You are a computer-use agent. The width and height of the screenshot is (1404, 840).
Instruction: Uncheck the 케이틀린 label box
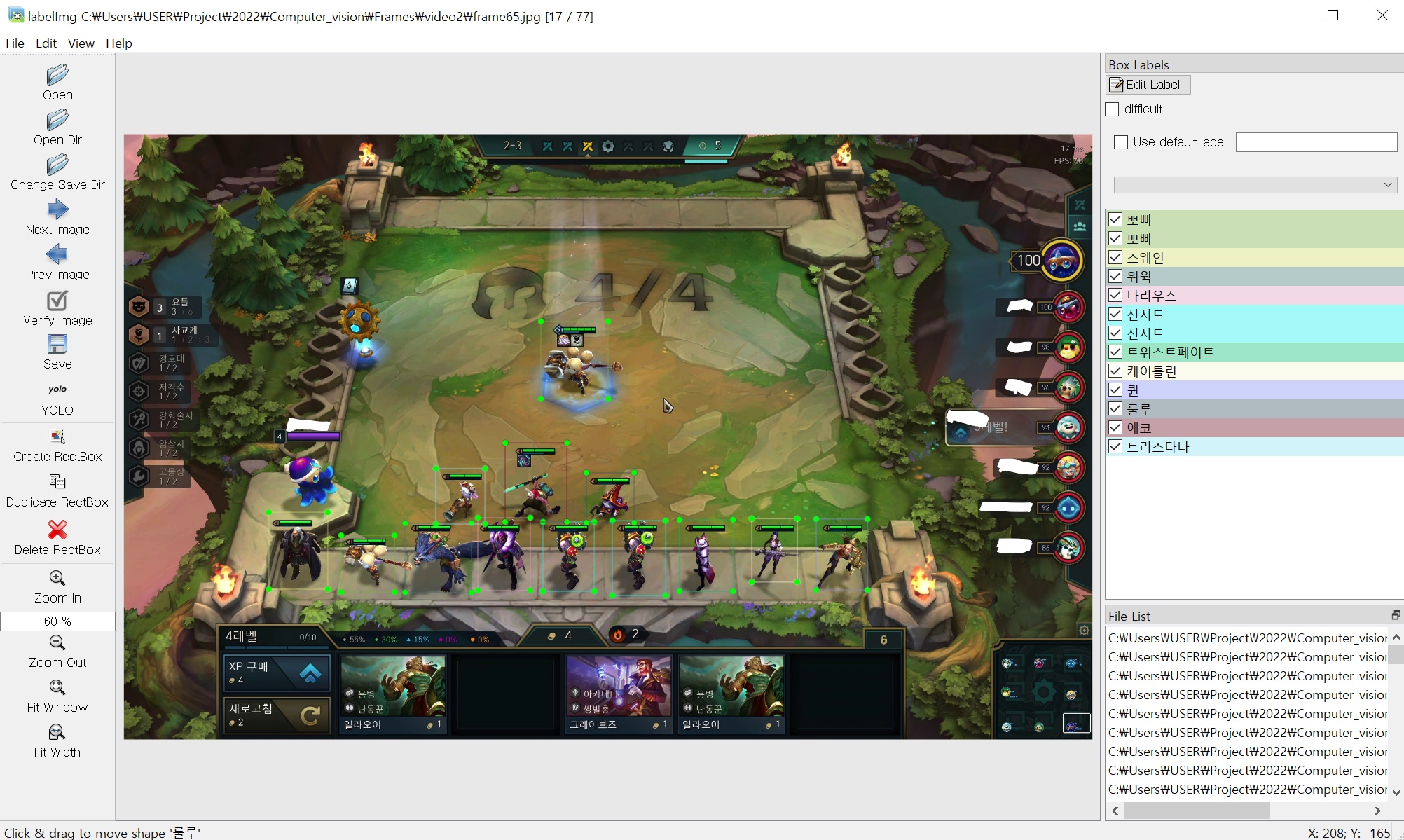[1115, 371]
